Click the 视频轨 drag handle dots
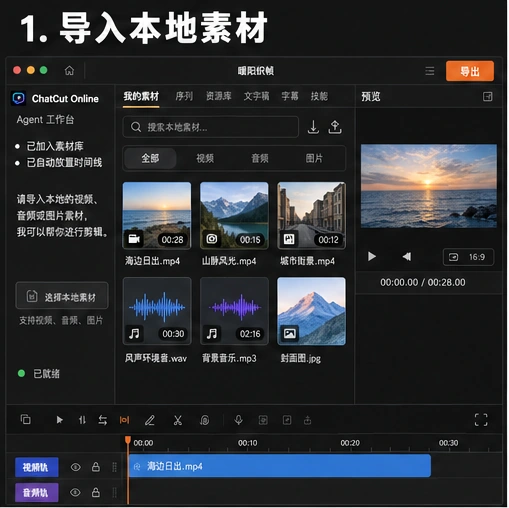 point(114,467)
